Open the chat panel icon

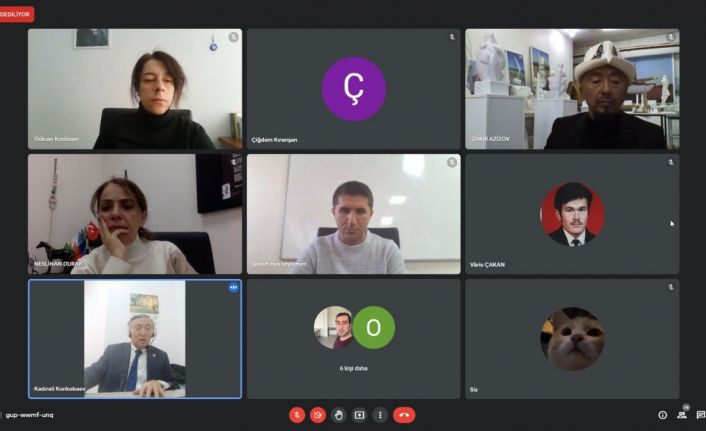tap(701, 415)
